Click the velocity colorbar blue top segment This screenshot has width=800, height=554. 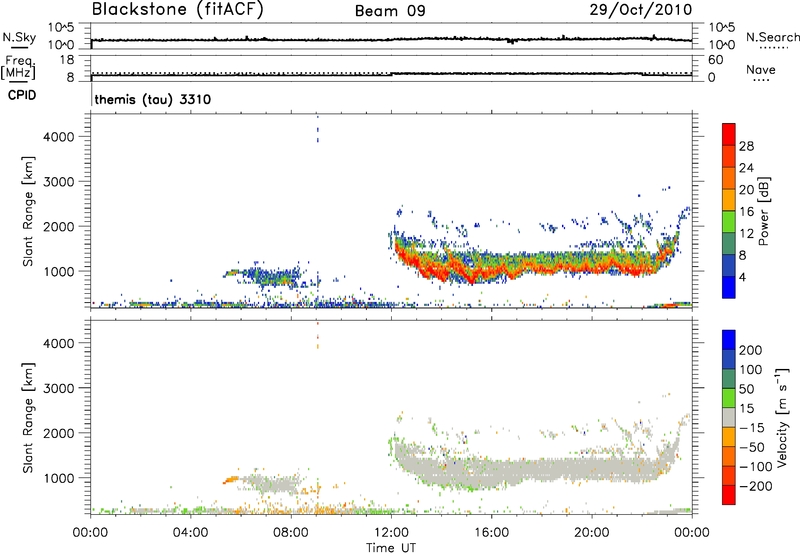tap(729, 340)
